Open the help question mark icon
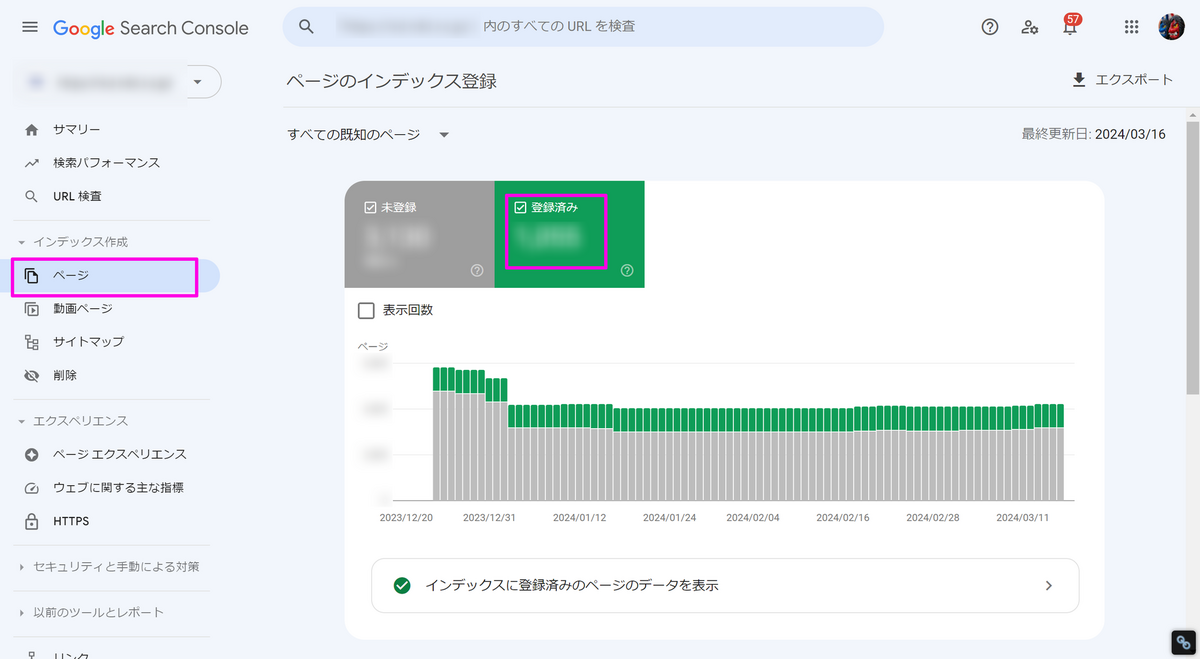This screenshot has width=1200, height=659. click(990, 27)
